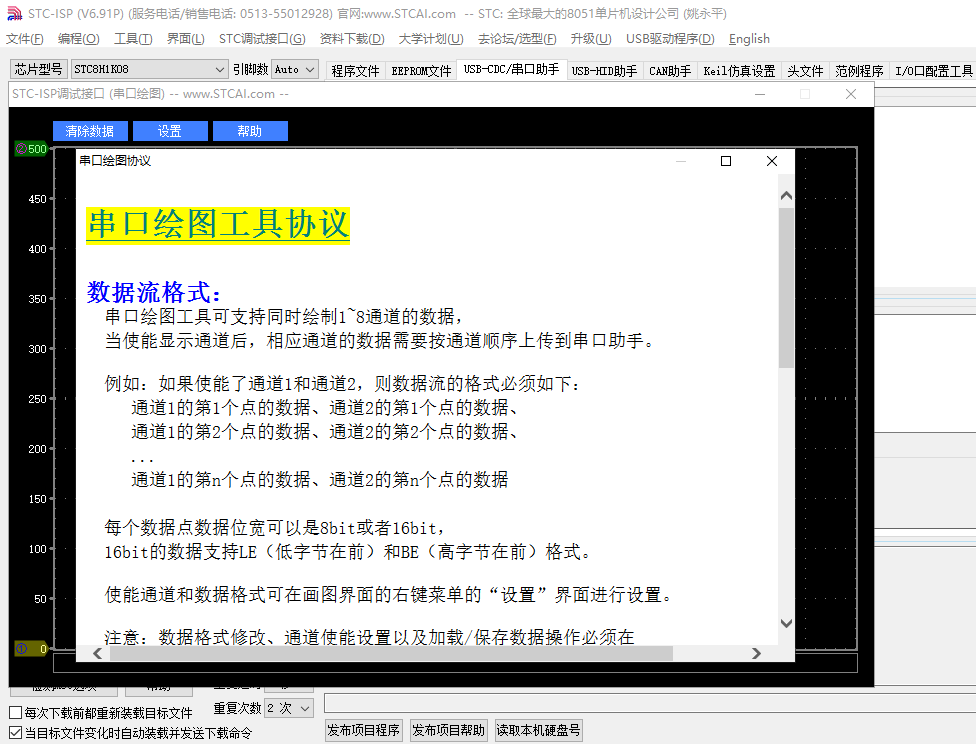Click the 清除数据 button
Screen dimensions: 976x744
(x=90, y=131)
